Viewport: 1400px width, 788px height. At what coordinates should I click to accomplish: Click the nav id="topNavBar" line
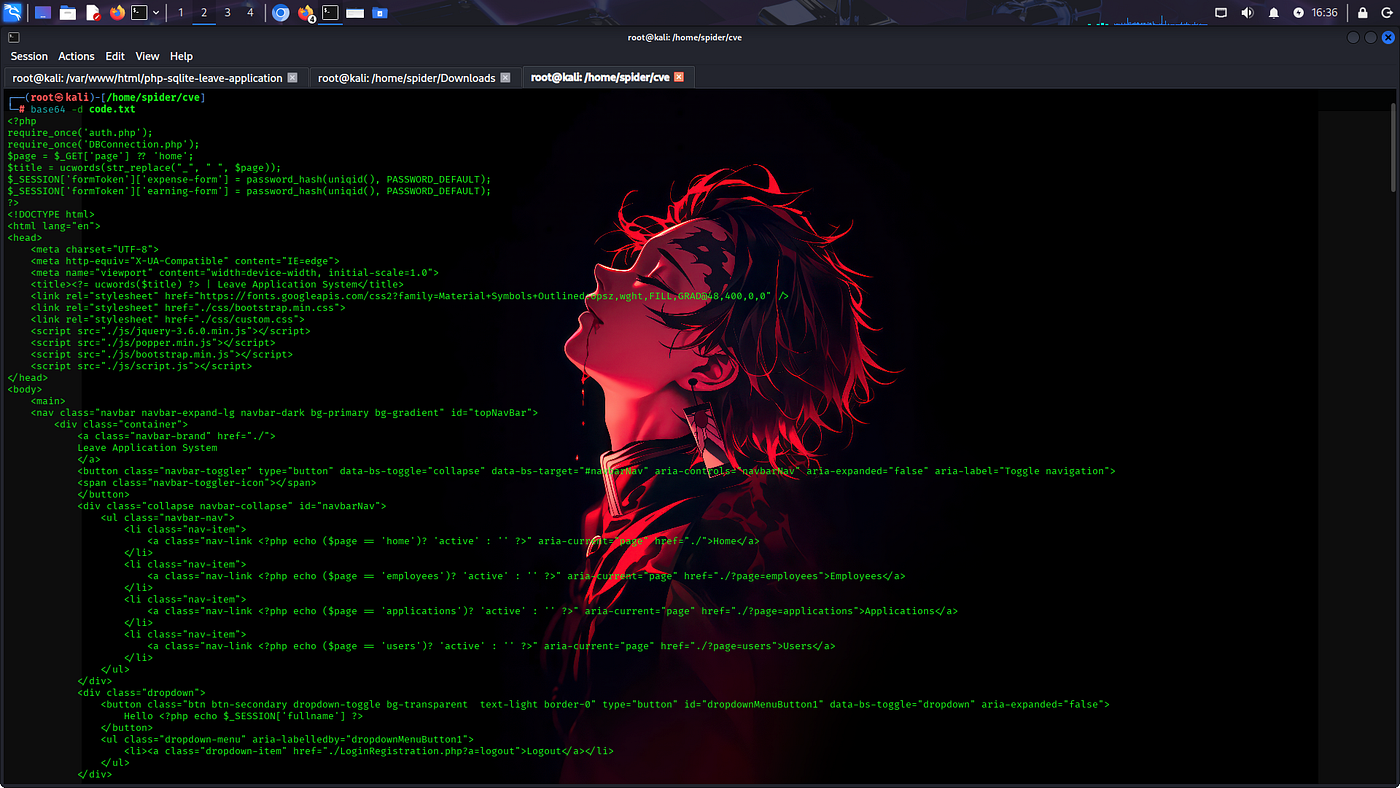coord(285,413)
